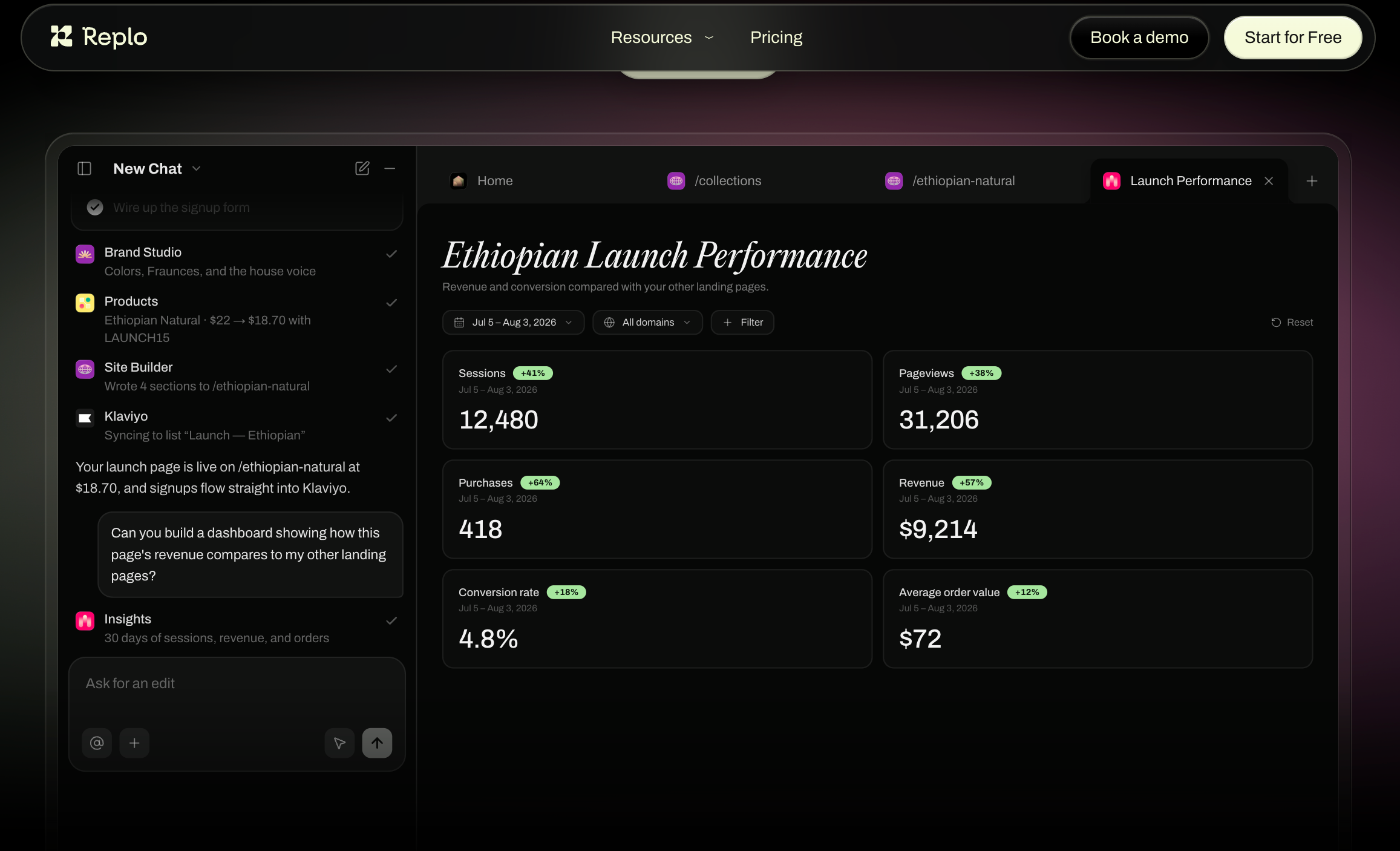The image size is (1400, 851).
Task: Open the All domains dropdown
Action: 647,323
